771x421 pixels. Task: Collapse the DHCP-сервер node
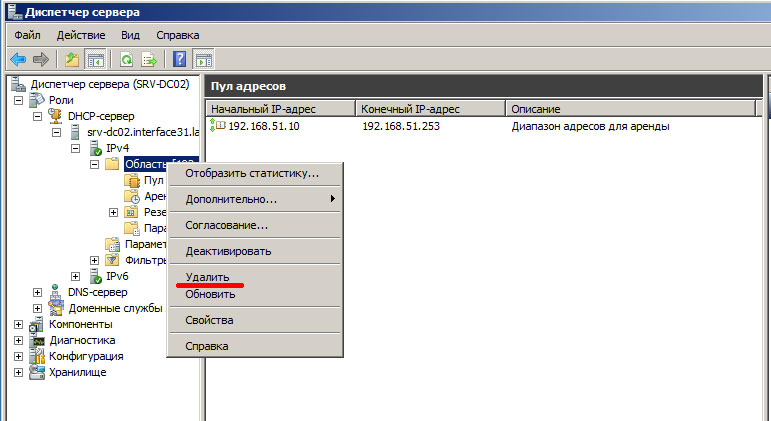click(37, 117)
